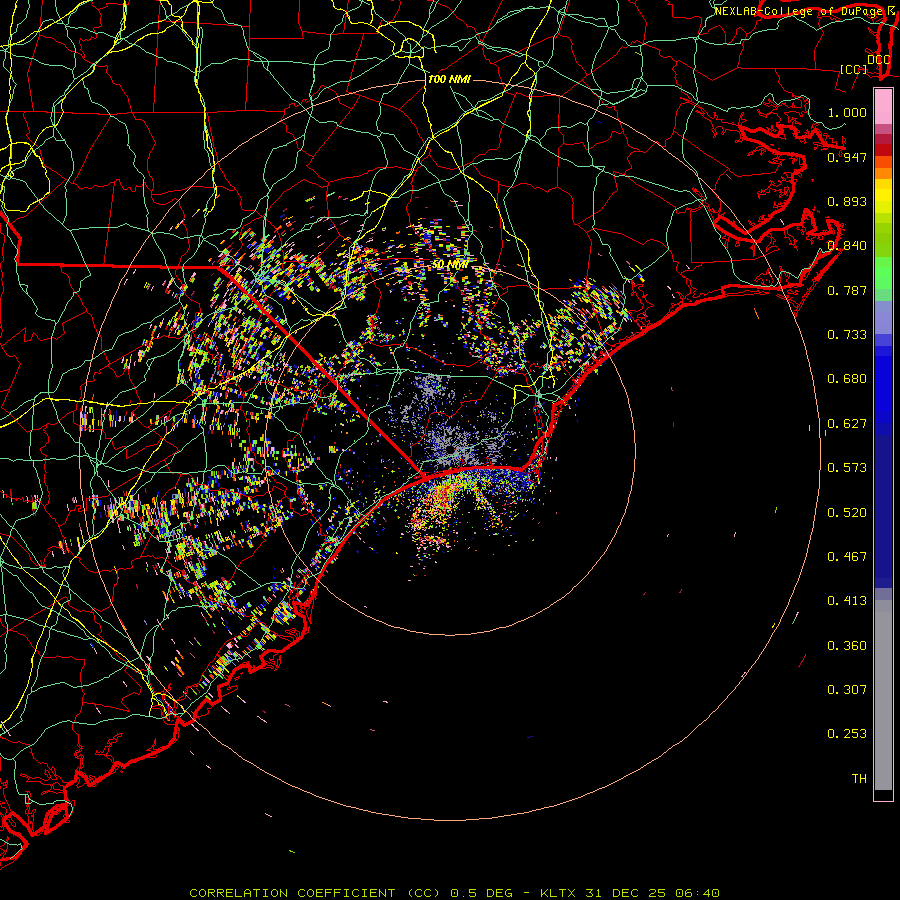Click the 50 NMI range ring label
The height and width of the screenshot is (900, 900).
point(449,264)
